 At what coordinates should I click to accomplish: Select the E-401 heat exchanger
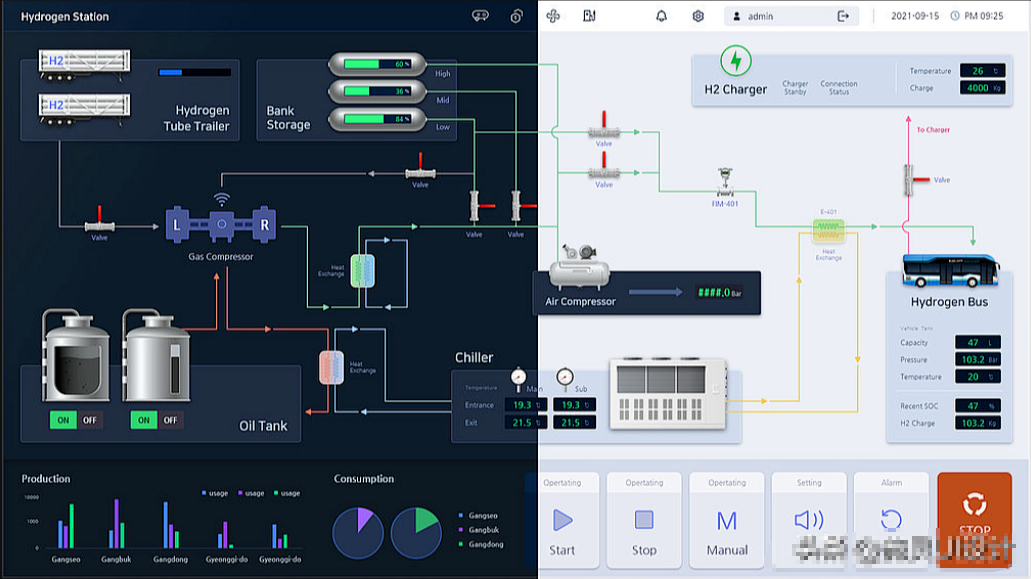point(828,230)
